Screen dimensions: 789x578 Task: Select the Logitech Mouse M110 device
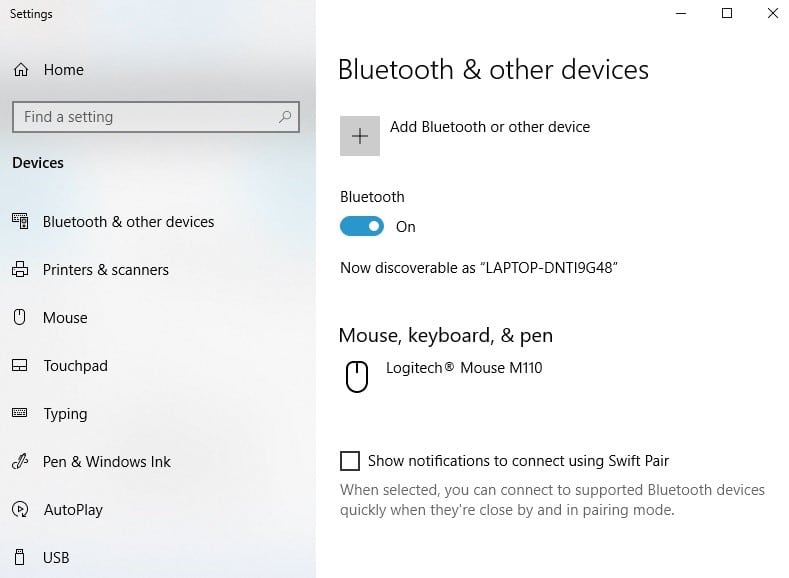pos(464,368)
